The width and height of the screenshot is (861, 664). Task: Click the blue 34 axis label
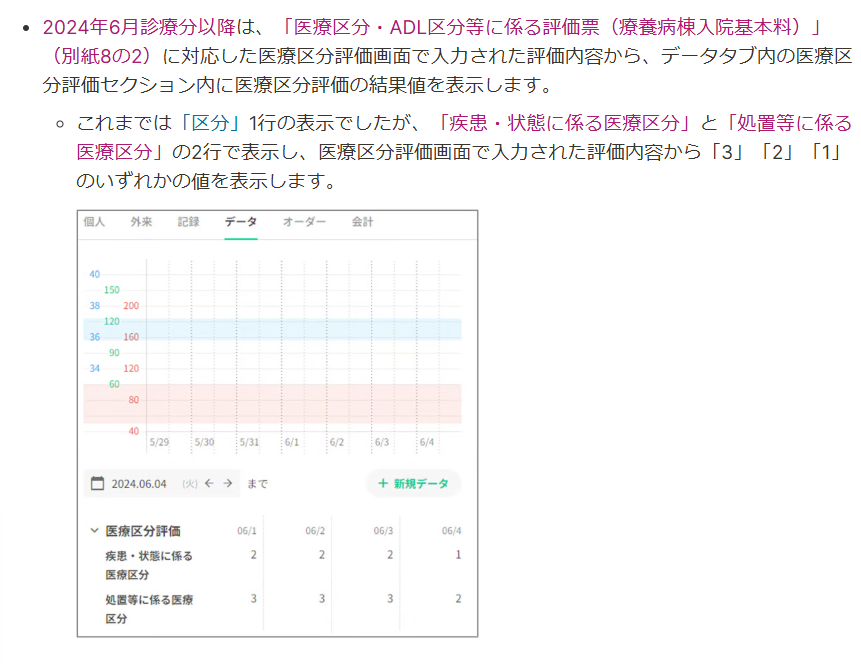[94, 369]
